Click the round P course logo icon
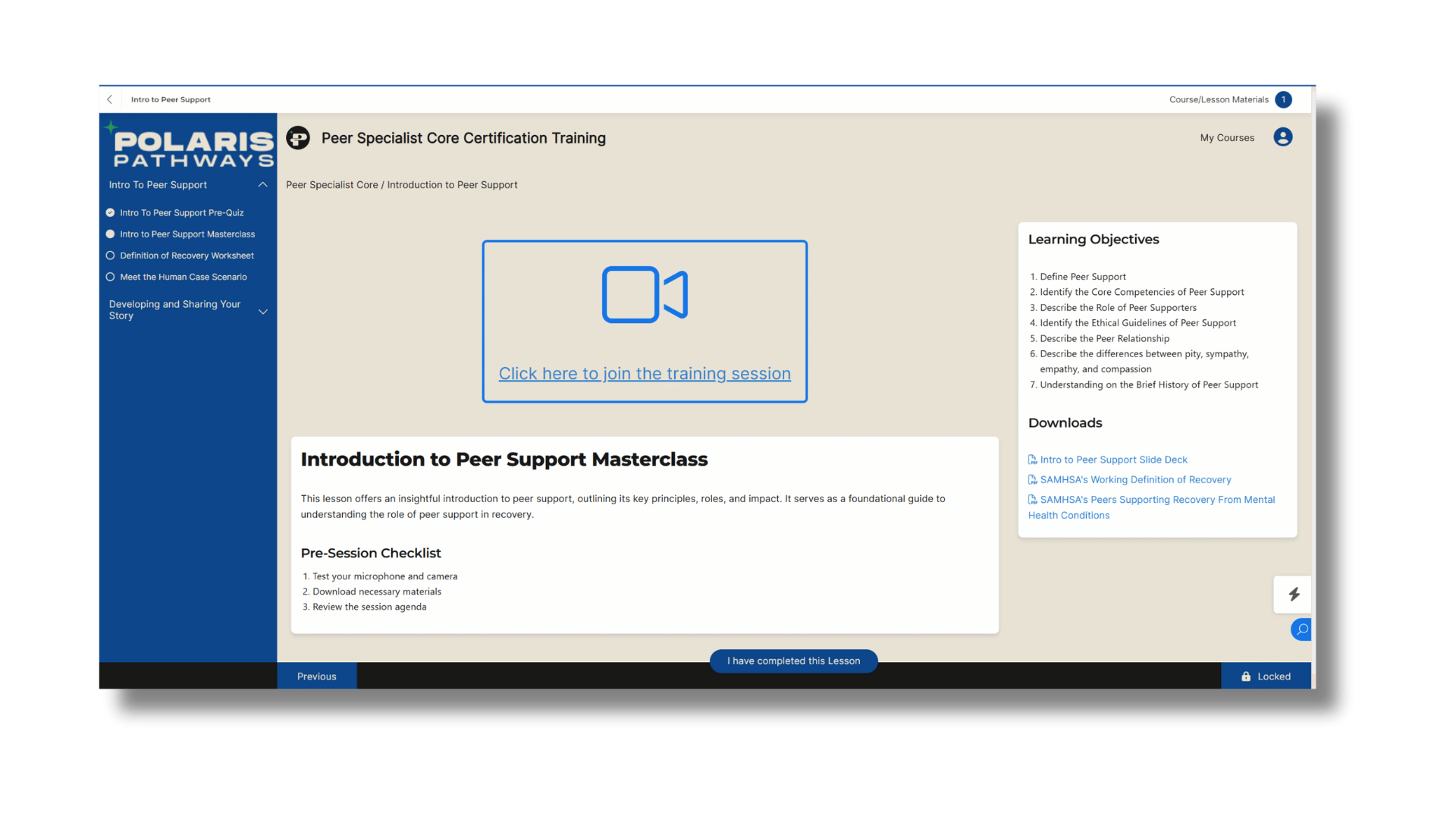 298,138
